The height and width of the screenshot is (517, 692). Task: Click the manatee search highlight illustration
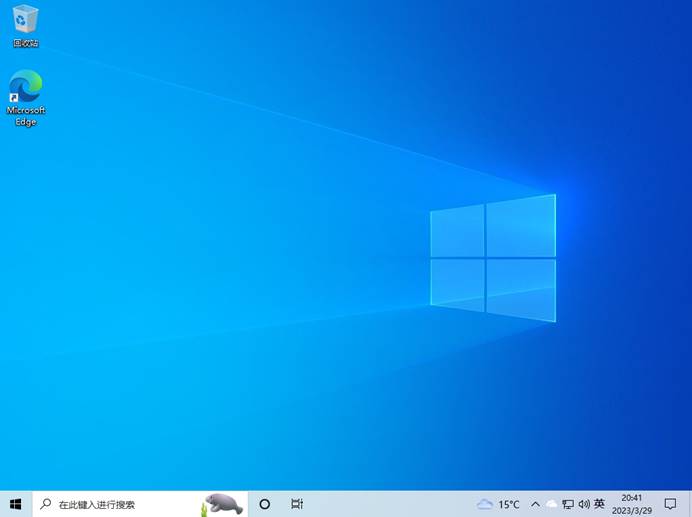222,504
